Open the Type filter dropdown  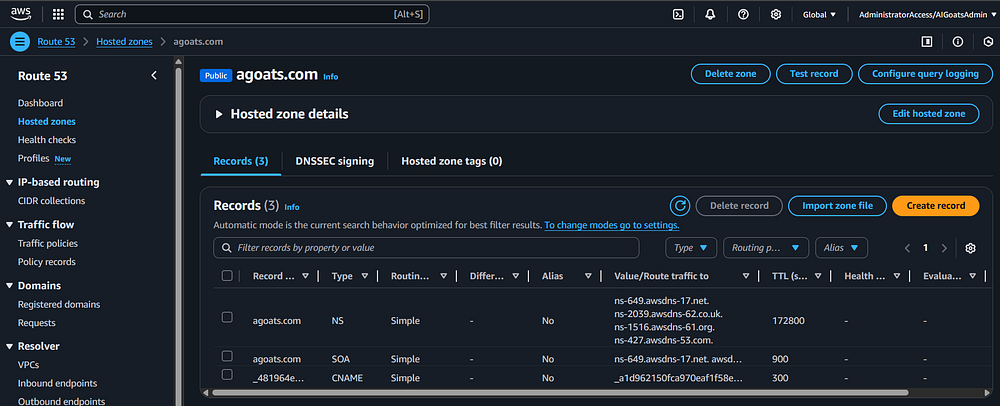(x=692, y=248)
